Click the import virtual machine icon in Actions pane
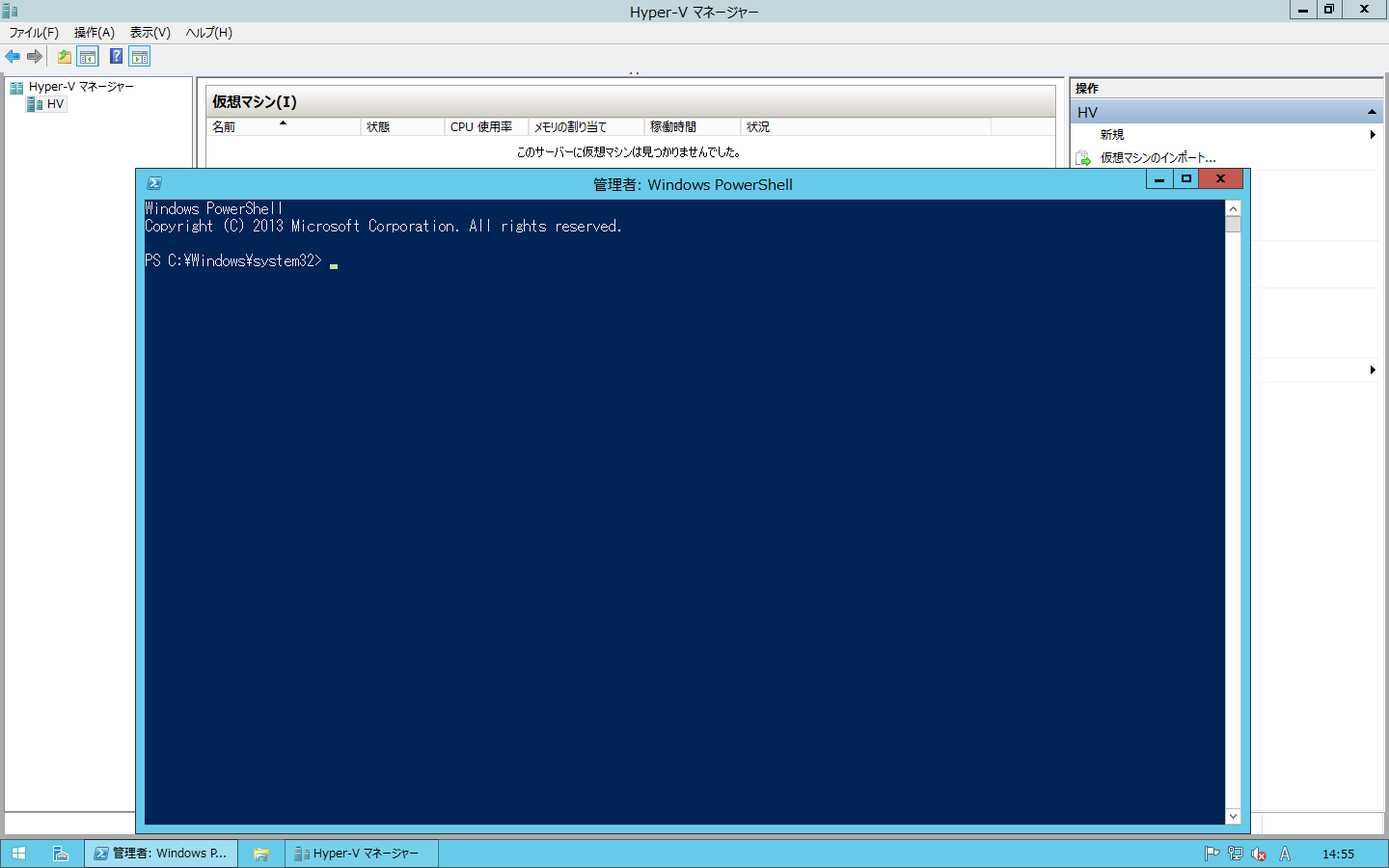 1083,158
